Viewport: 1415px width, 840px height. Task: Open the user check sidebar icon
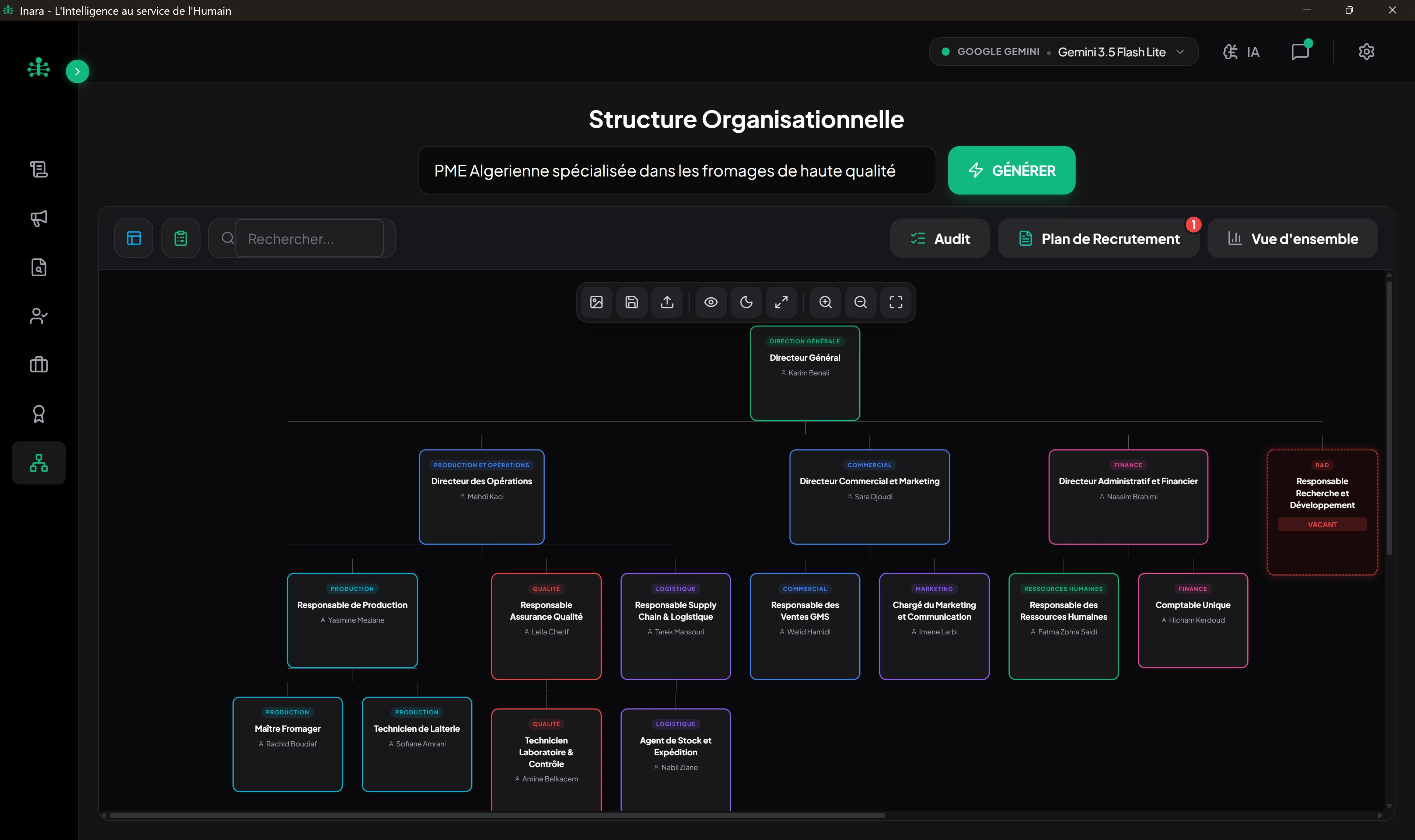(38, 316)
